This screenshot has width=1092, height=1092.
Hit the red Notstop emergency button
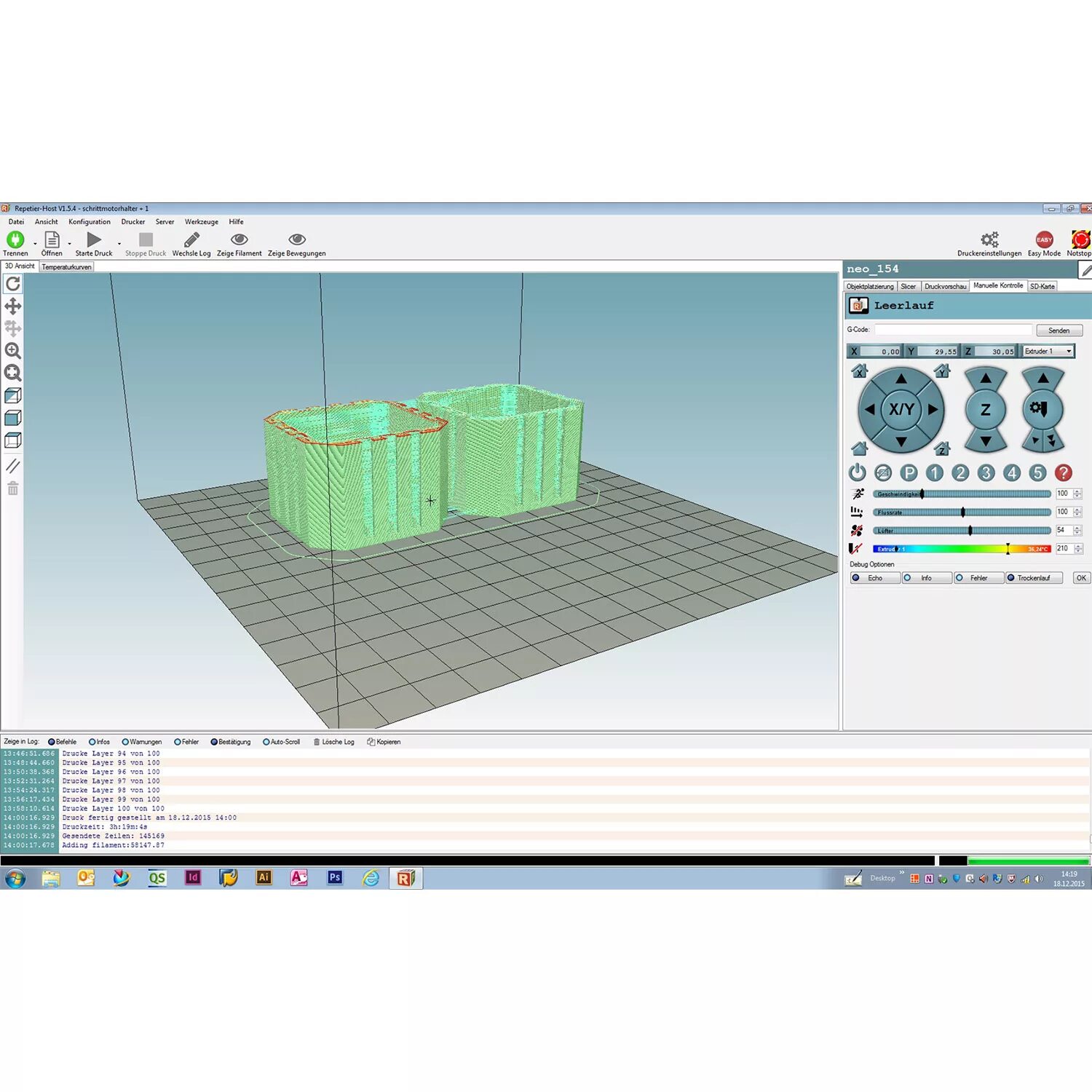[x=1080, y=240]
